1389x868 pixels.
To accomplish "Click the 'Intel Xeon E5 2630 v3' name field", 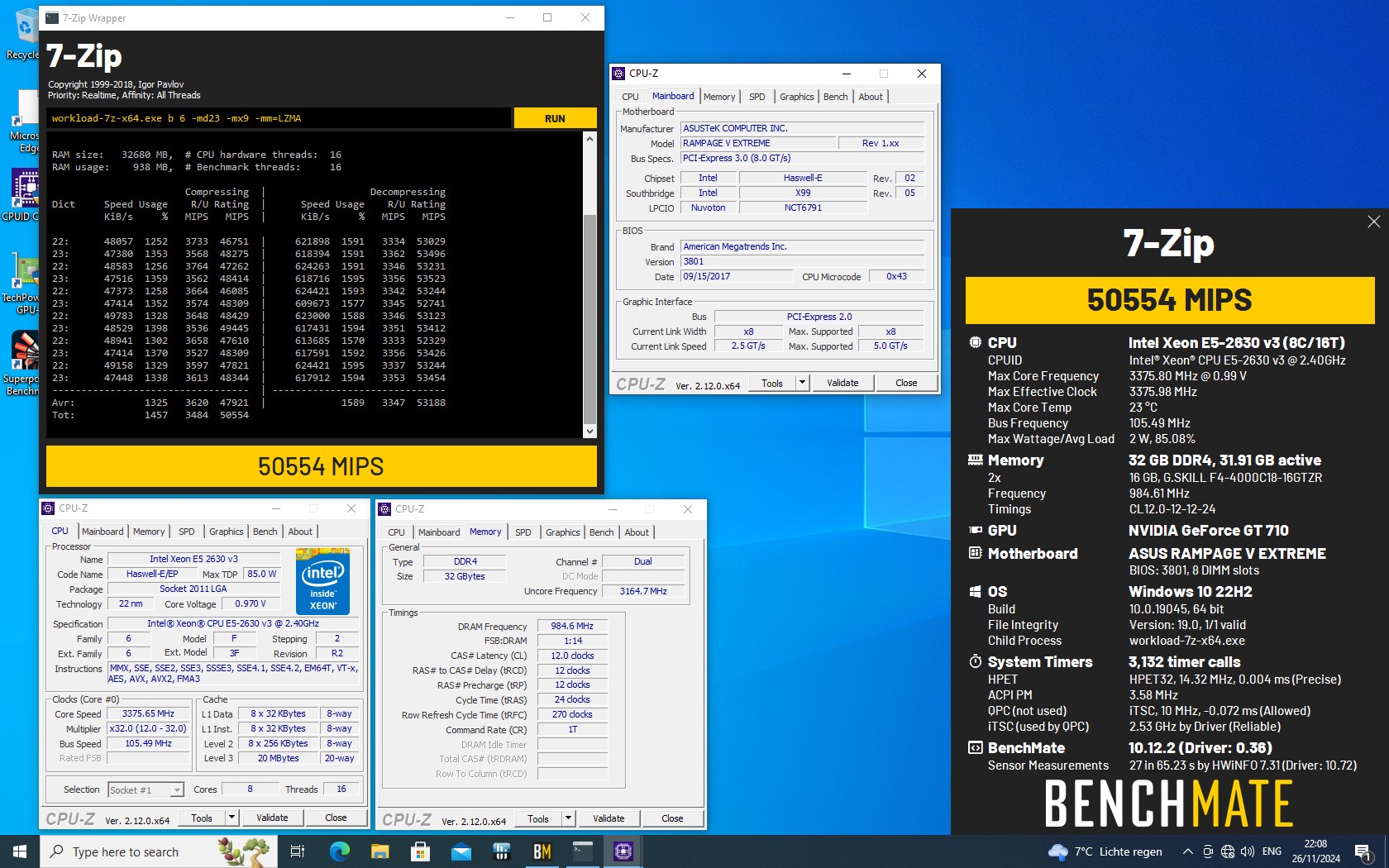I will coord(193,559).
